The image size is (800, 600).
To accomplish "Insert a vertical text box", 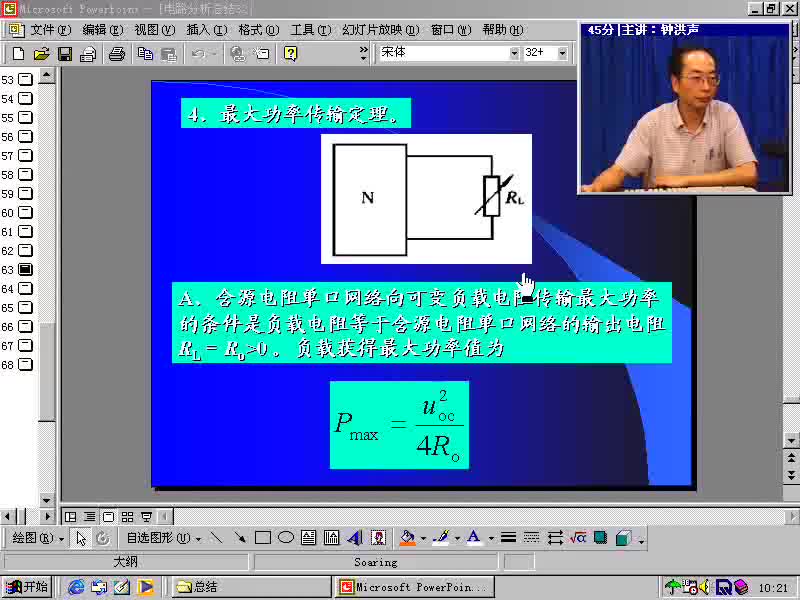I will click(331, 537).
